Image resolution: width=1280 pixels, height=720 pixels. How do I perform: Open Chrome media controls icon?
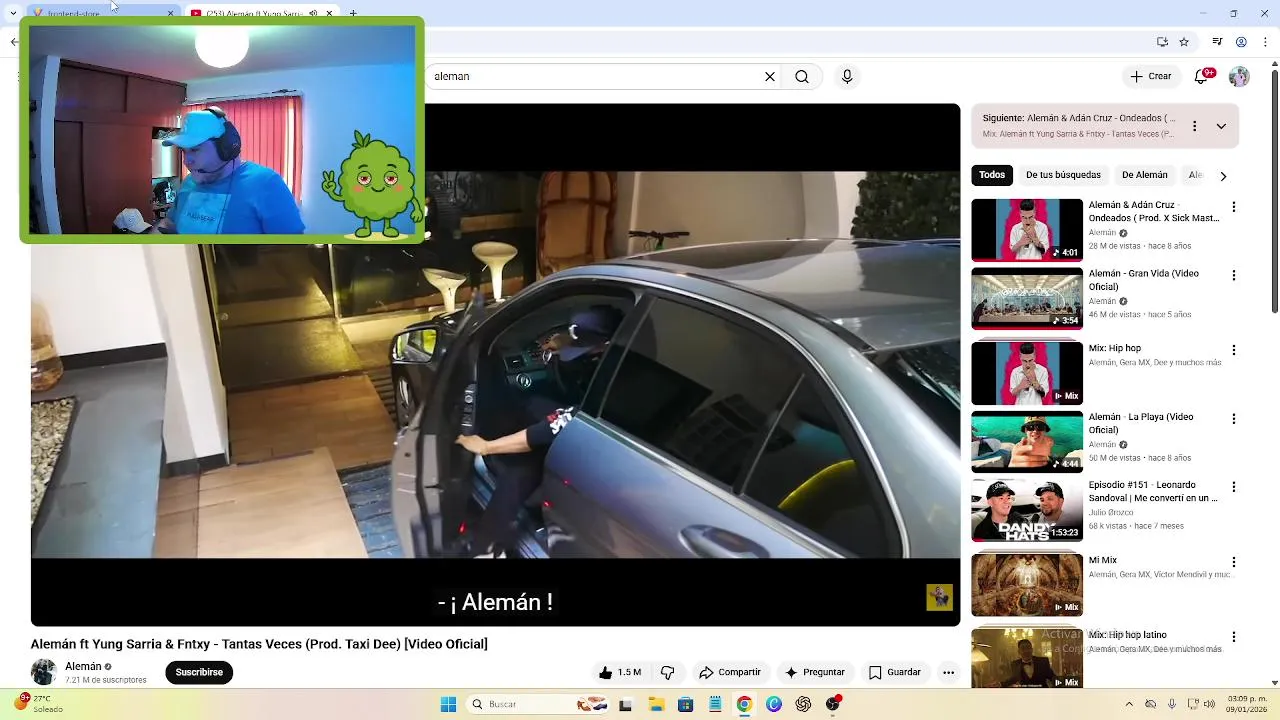(x=1217, y=42)
